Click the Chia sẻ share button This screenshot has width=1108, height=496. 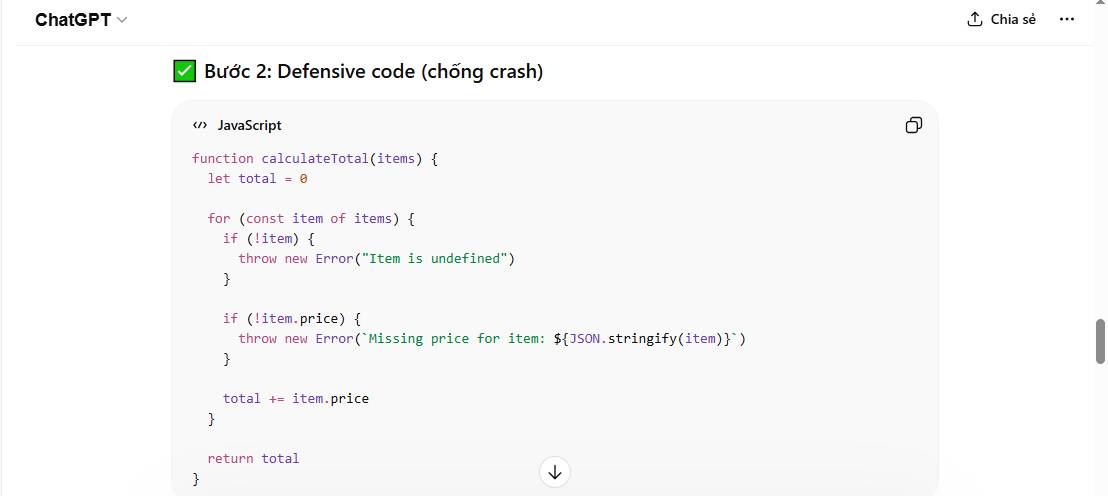pos(1001,20)
